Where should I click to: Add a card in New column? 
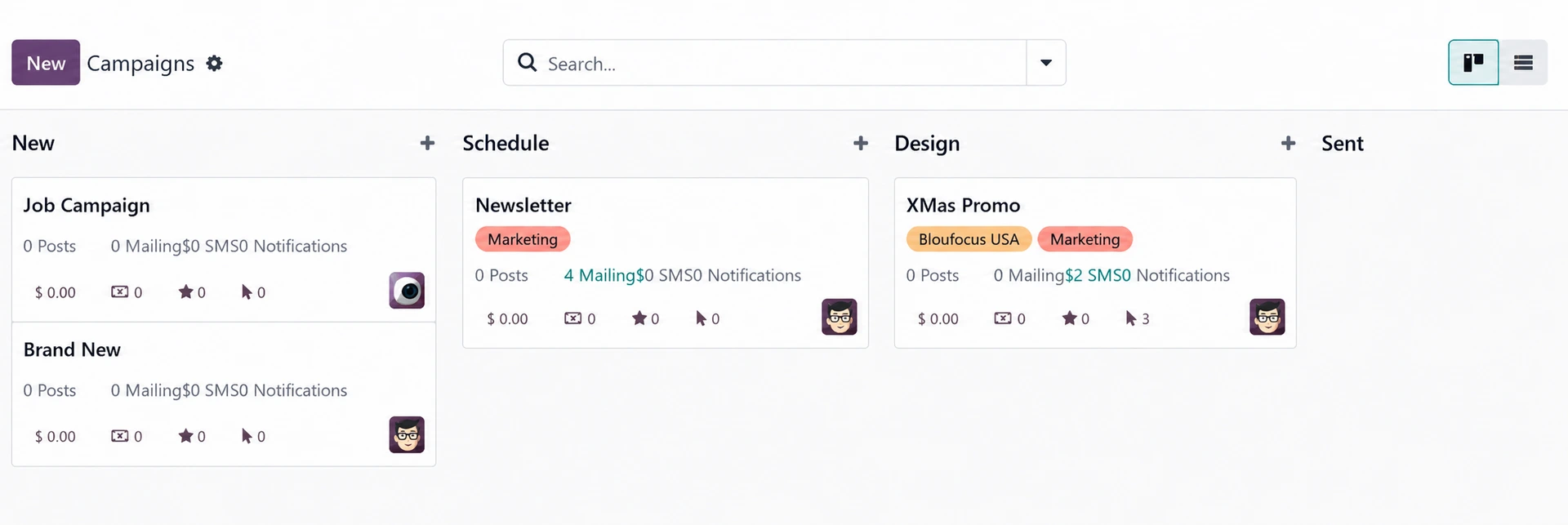coord(427,144)
